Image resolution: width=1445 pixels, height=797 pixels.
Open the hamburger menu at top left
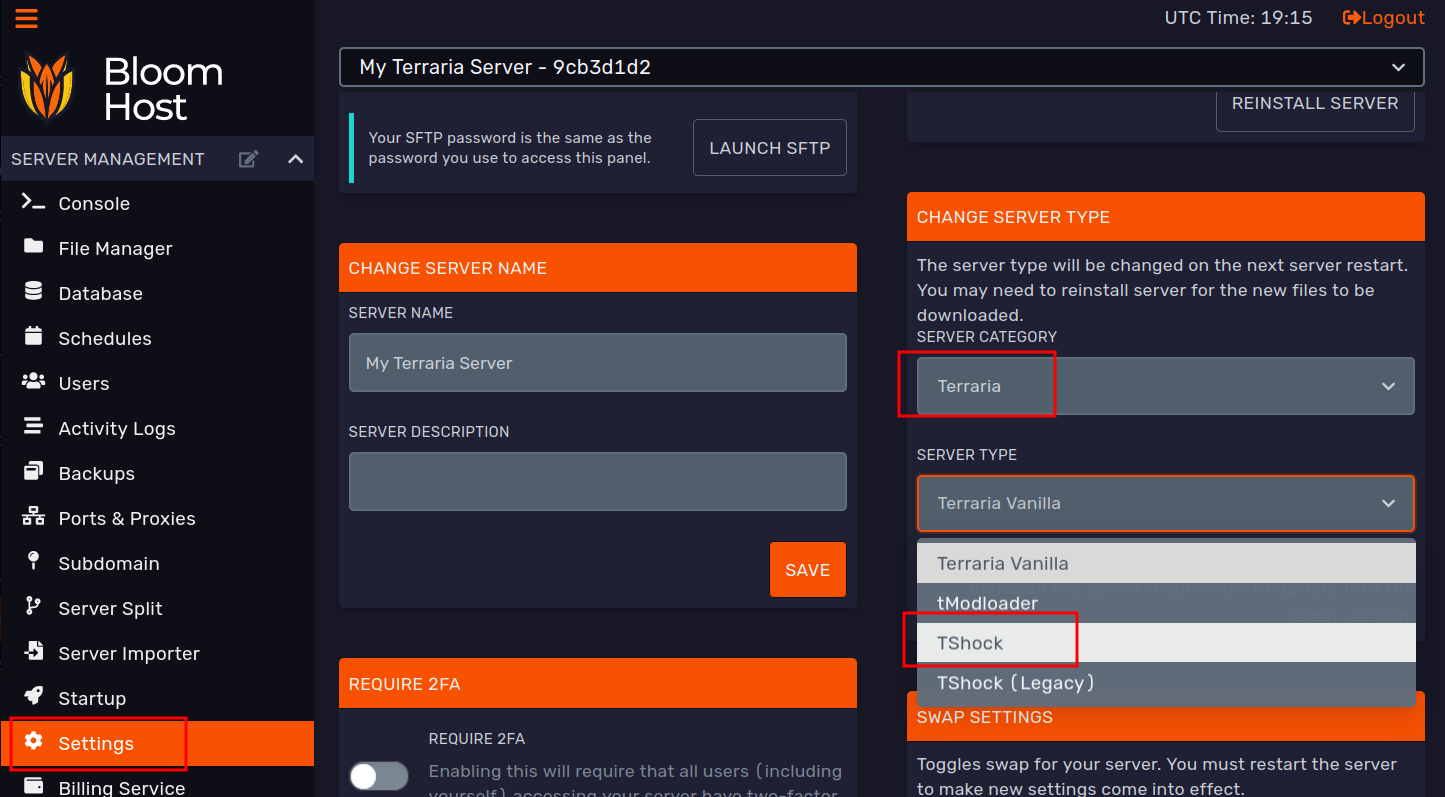coord(26,17)
